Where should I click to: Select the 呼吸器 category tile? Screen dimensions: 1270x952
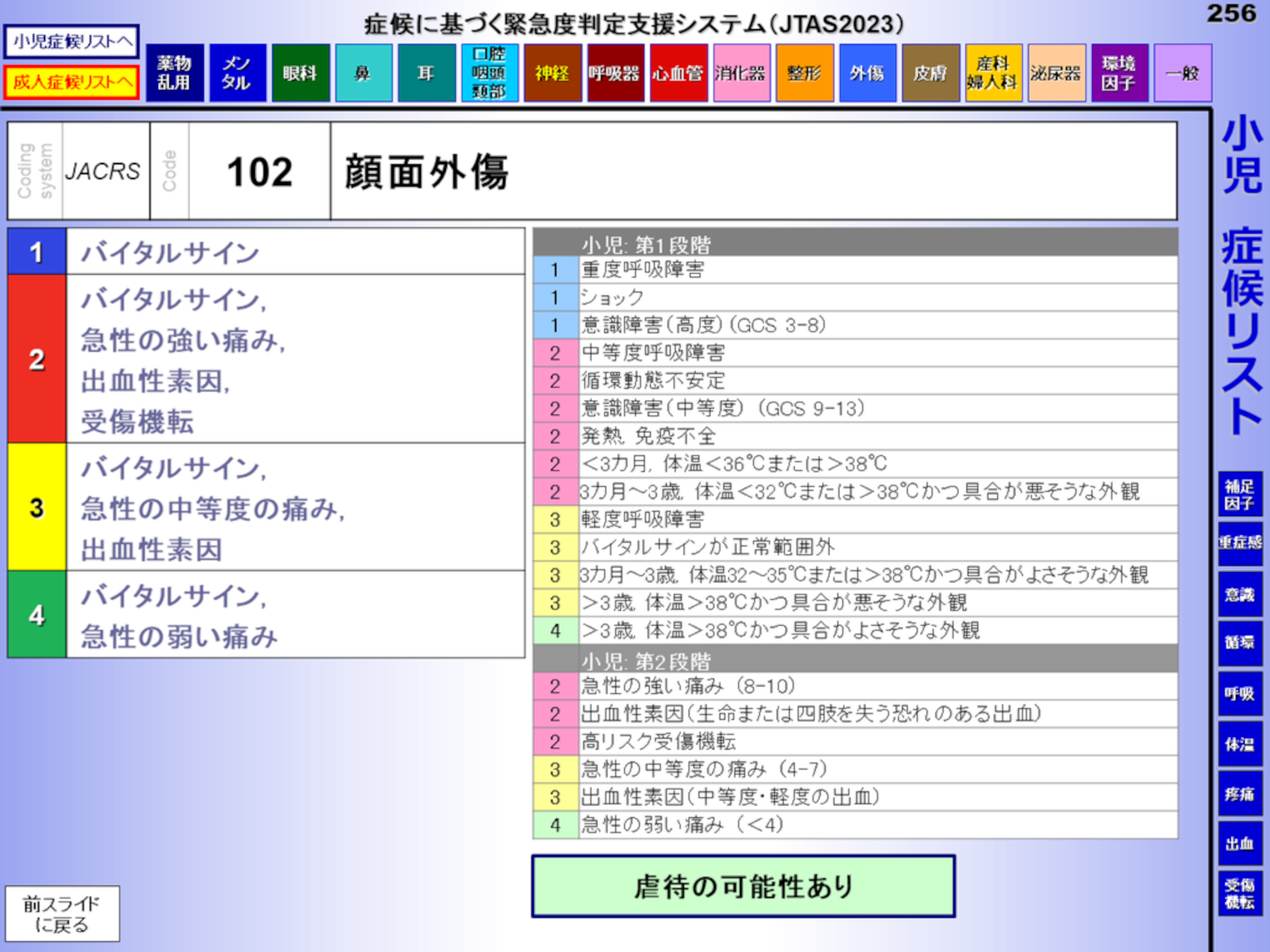pos(615,73)
